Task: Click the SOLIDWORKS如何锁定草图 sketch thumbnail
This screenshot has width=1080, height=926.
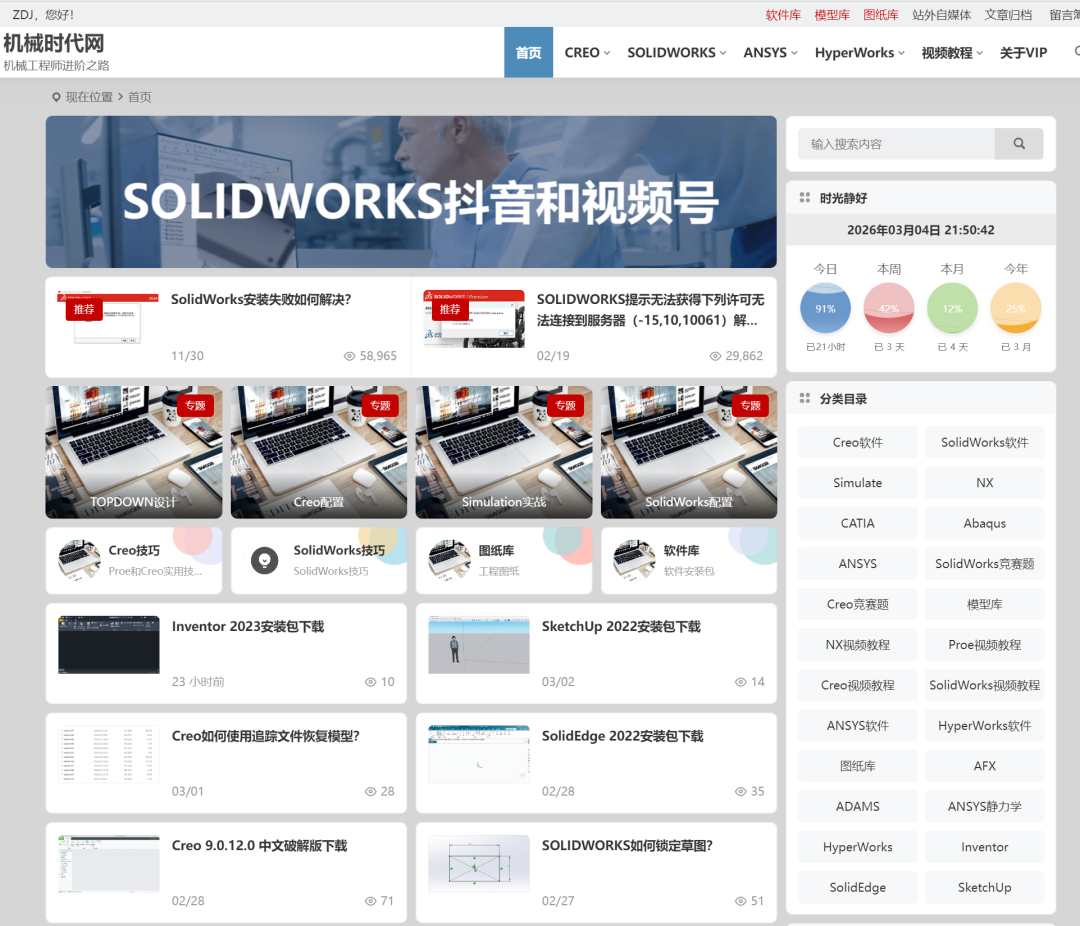Action: [x=479, y=864]
